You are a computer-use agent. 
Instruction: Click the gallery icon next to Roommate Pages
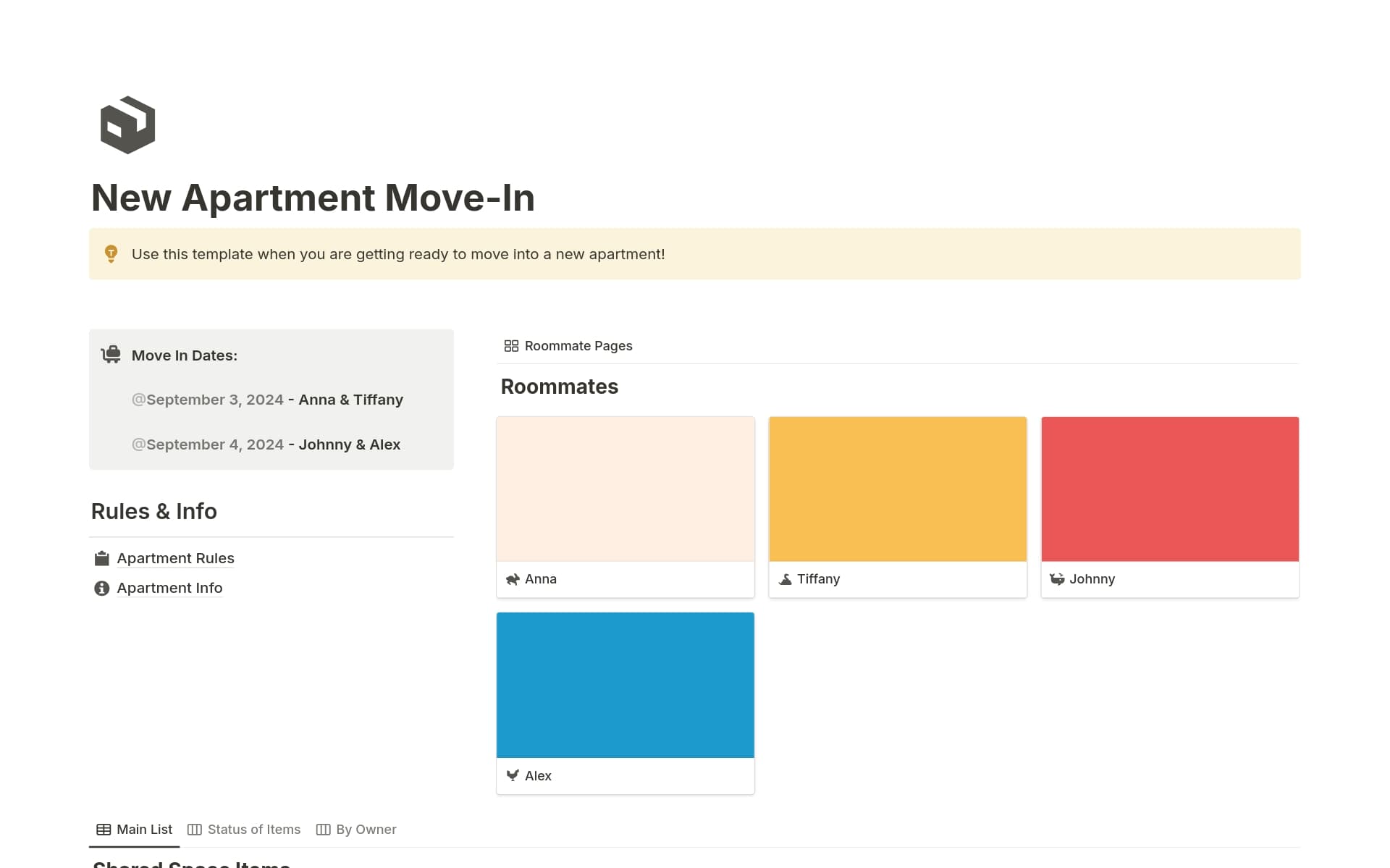(511, 346)
